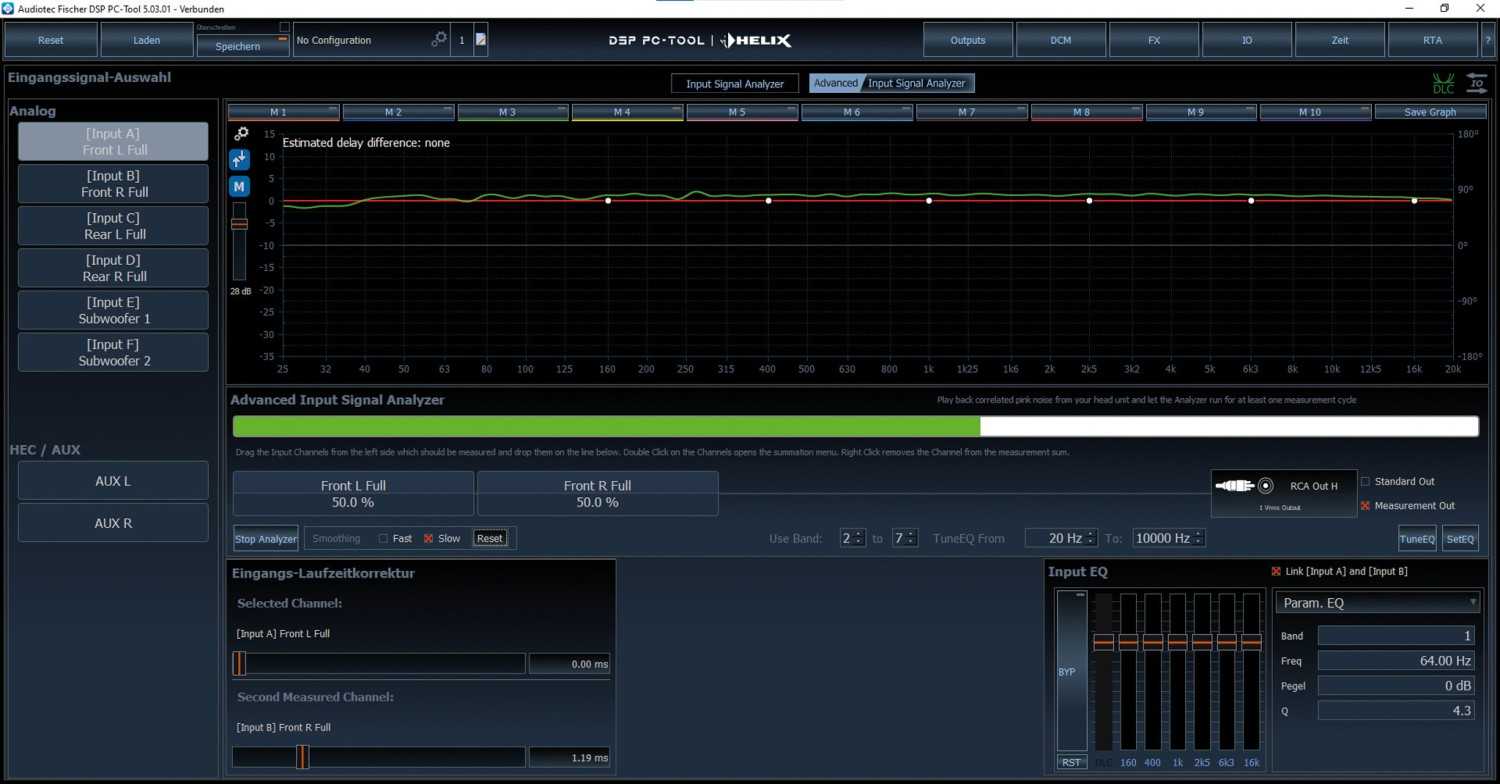The height and width of the screenshot is (784, 1500).
Task: Select the white EQ point at 1k
Action: coord(929,201)
